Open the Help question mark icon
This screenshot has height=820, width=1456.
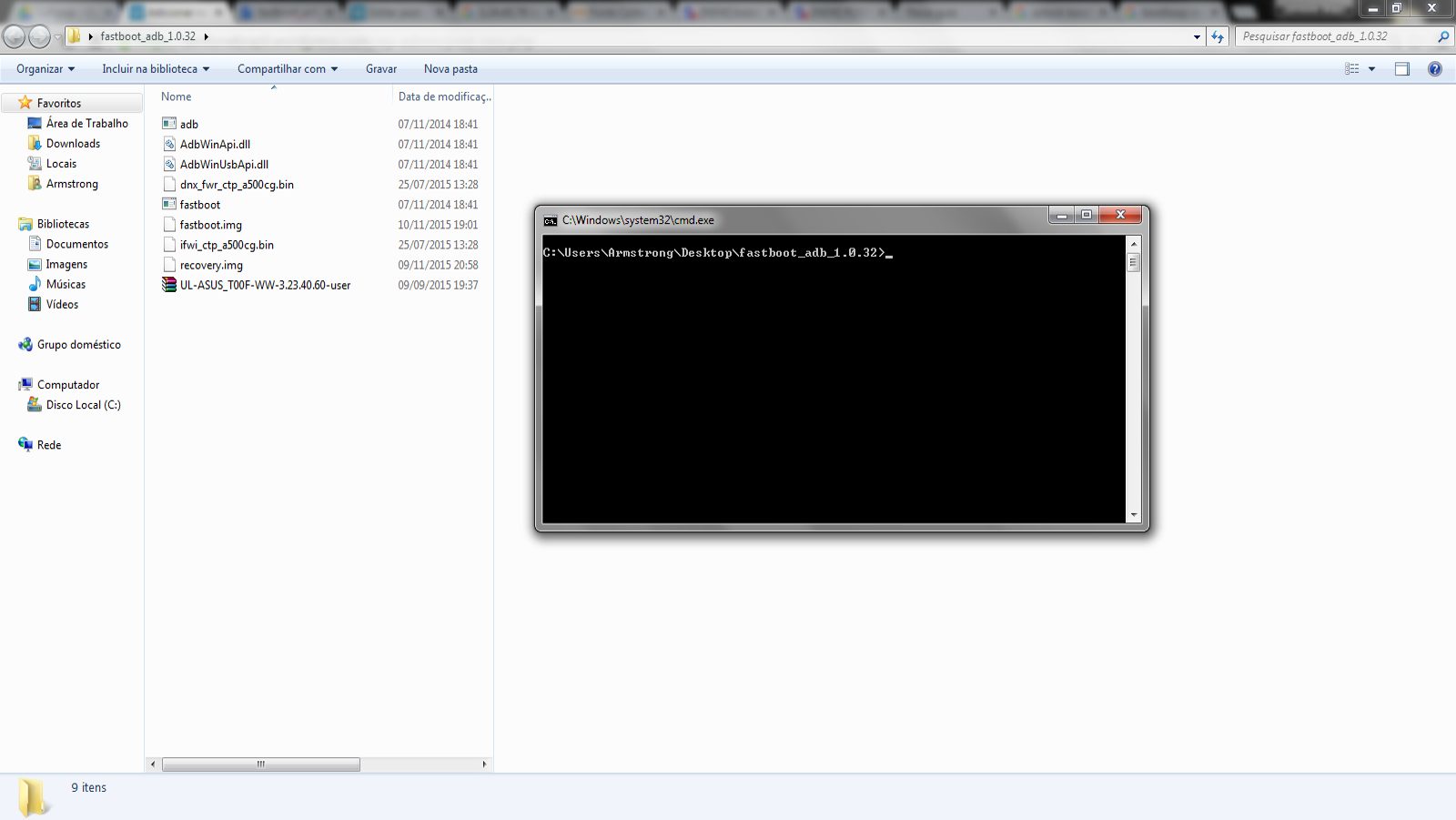pos(1435,69)
